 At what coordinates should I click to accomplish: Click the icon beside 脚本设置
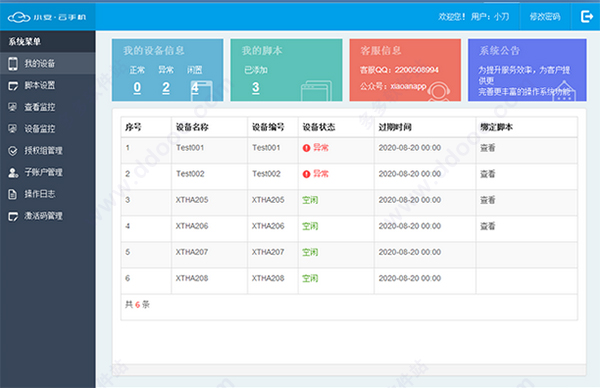[x=13, y=85]
